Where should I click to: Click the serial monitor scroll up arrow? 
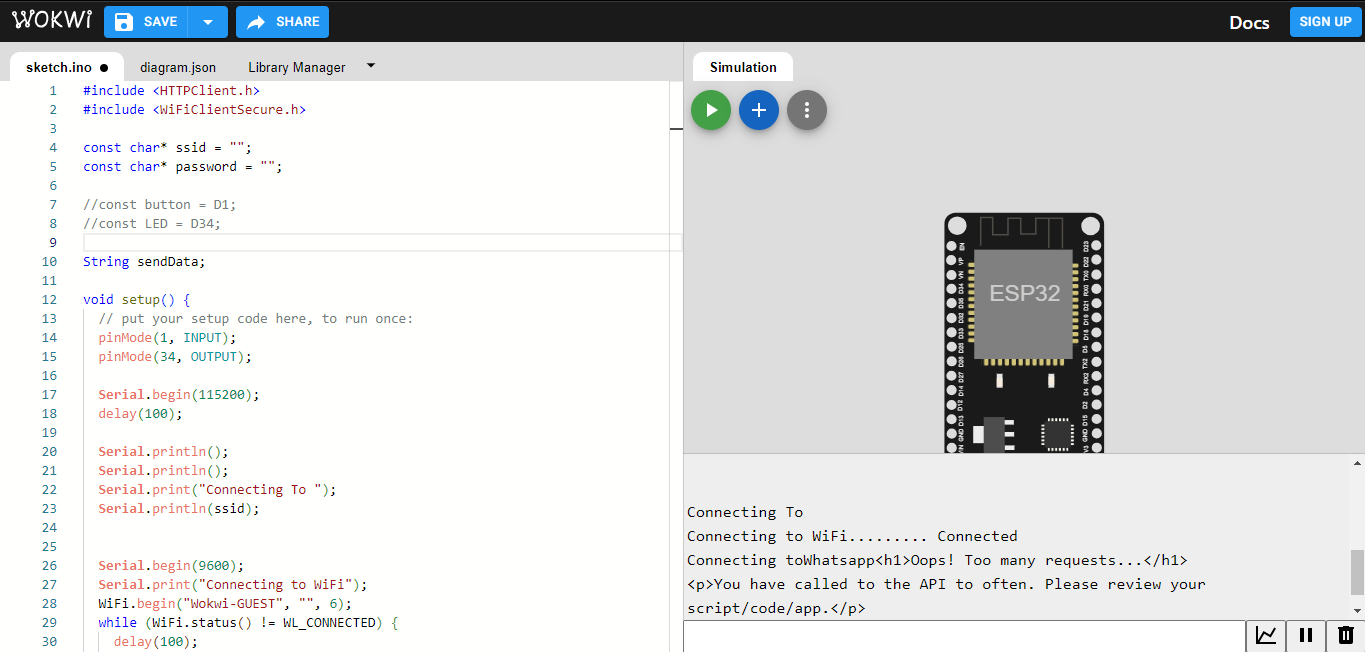click(1357, 463)
